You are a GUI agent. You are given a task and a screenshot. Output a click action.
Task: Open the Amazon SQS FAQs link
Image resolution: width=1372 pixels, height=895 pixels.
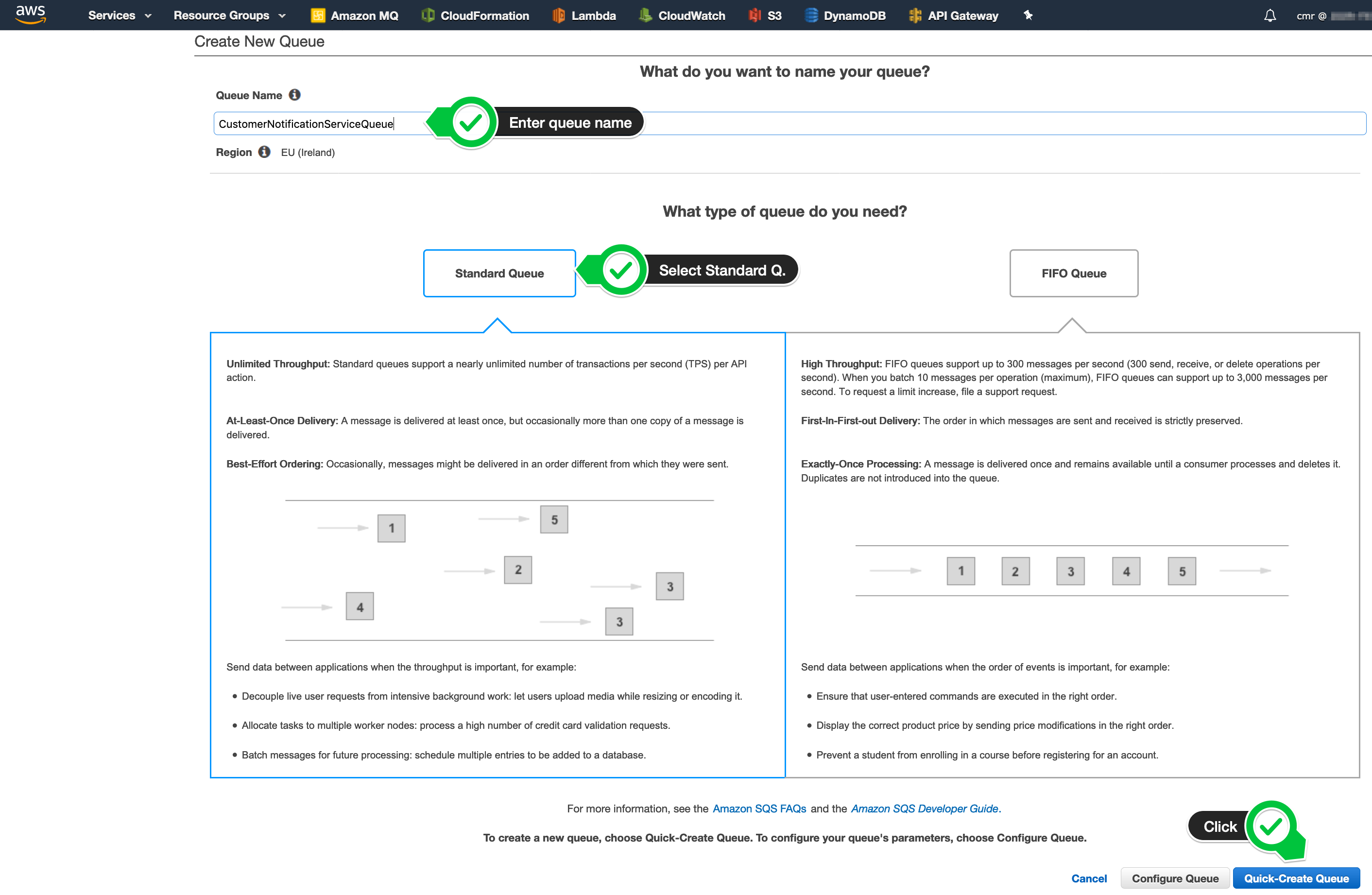[x=759, y=809]
